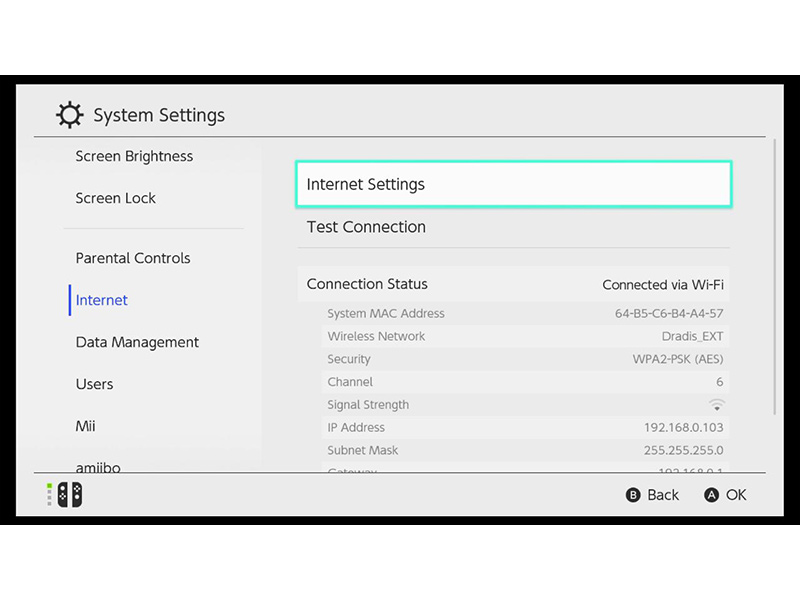Click the Subnet Mask label

click(362, 450)
